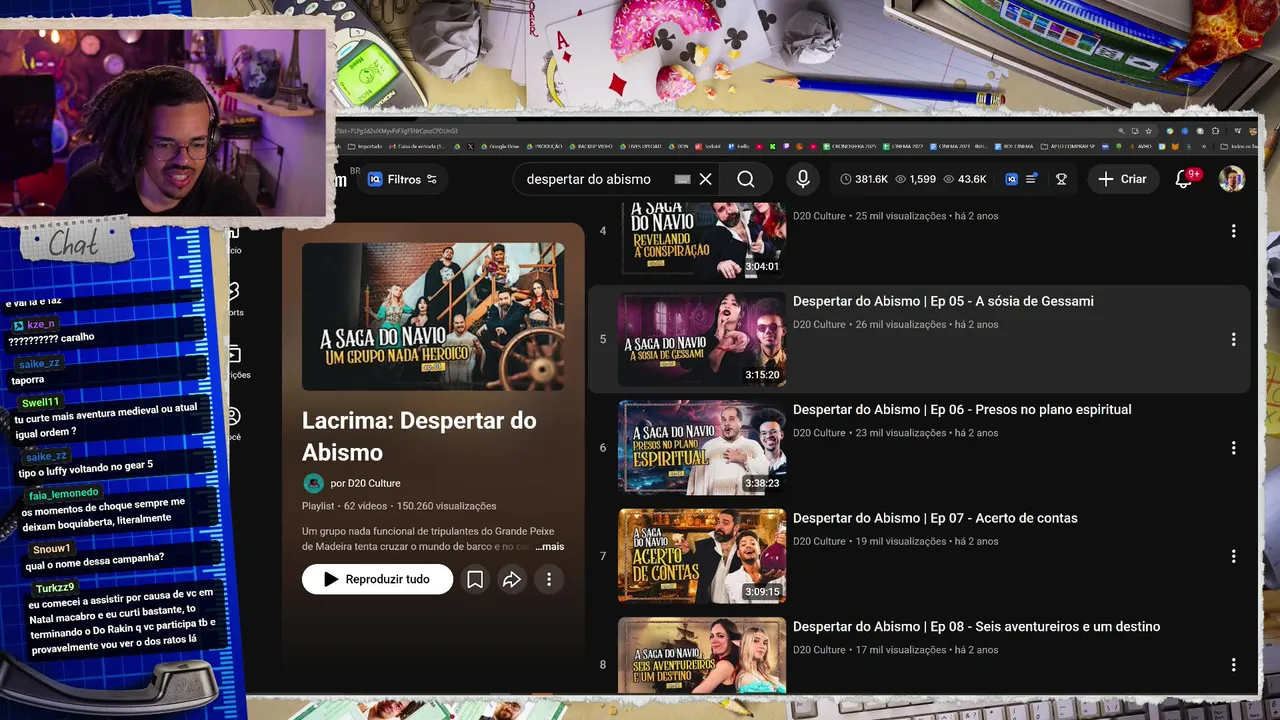The width and height of the screenshot is (1280, 720).
Task: Open the Caixa de entrada bookmark
Action: tap(419, 147)
